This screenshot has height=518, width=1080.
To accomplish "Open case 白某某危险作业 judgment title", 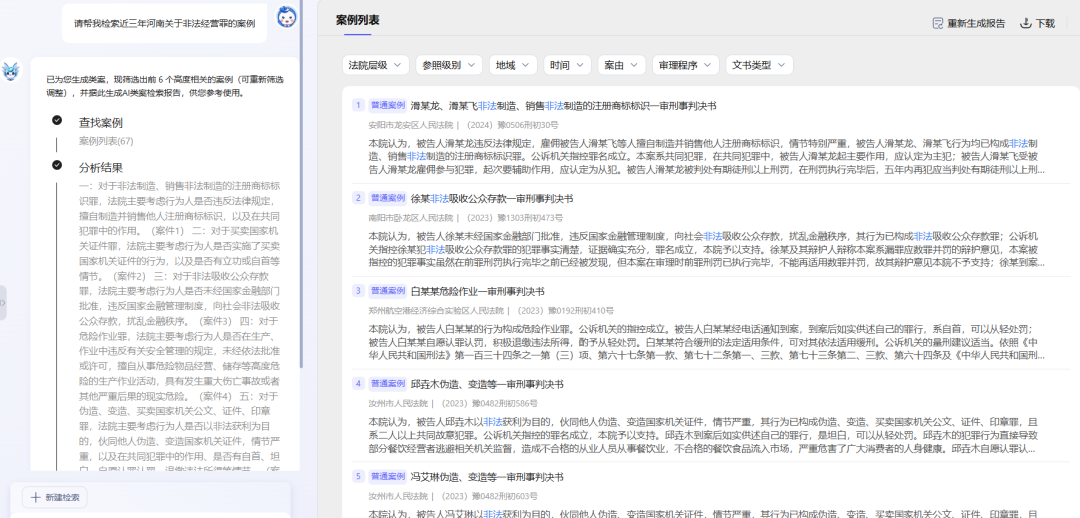I will click(x=477, y=291).
